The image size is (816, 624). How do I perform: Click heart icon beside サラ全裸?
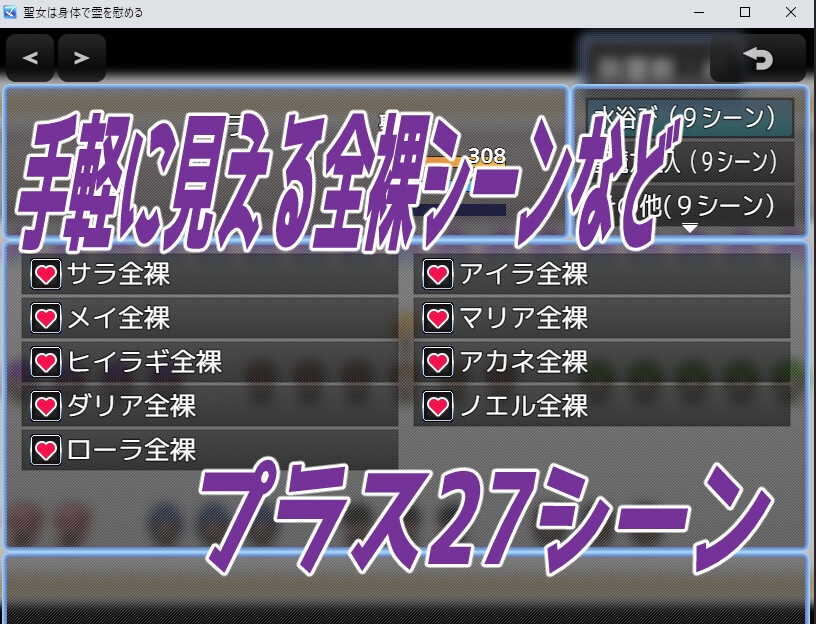[46, 274]
